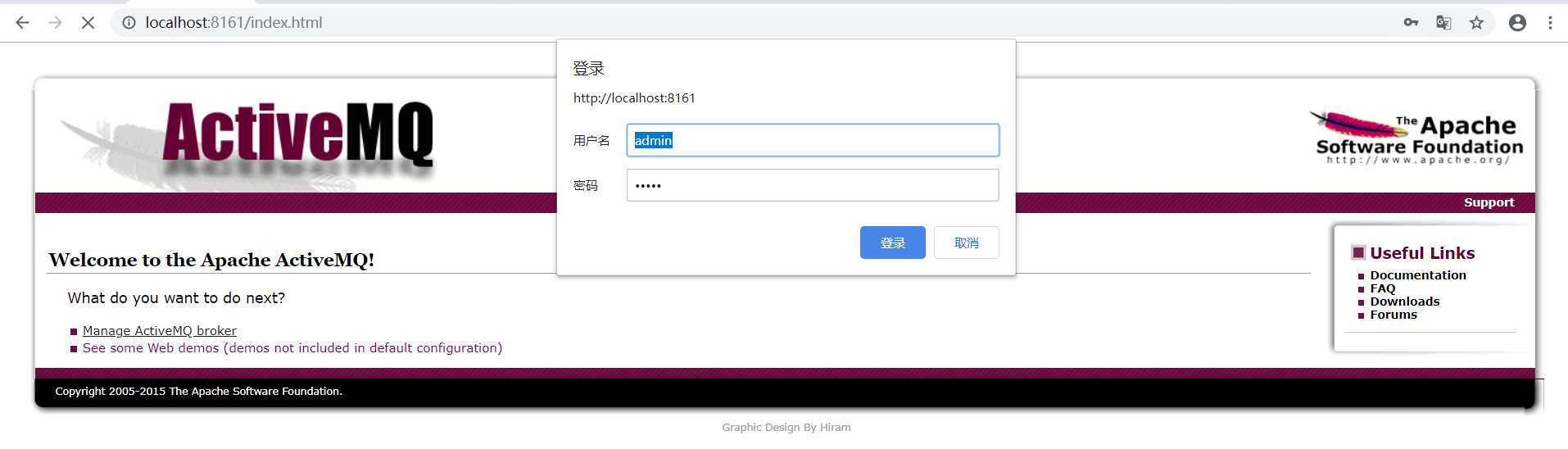Open the Documentation useful link
Image resolution: width=1568 pixels, height=449 pixels.
click(x=1418, y=275)
